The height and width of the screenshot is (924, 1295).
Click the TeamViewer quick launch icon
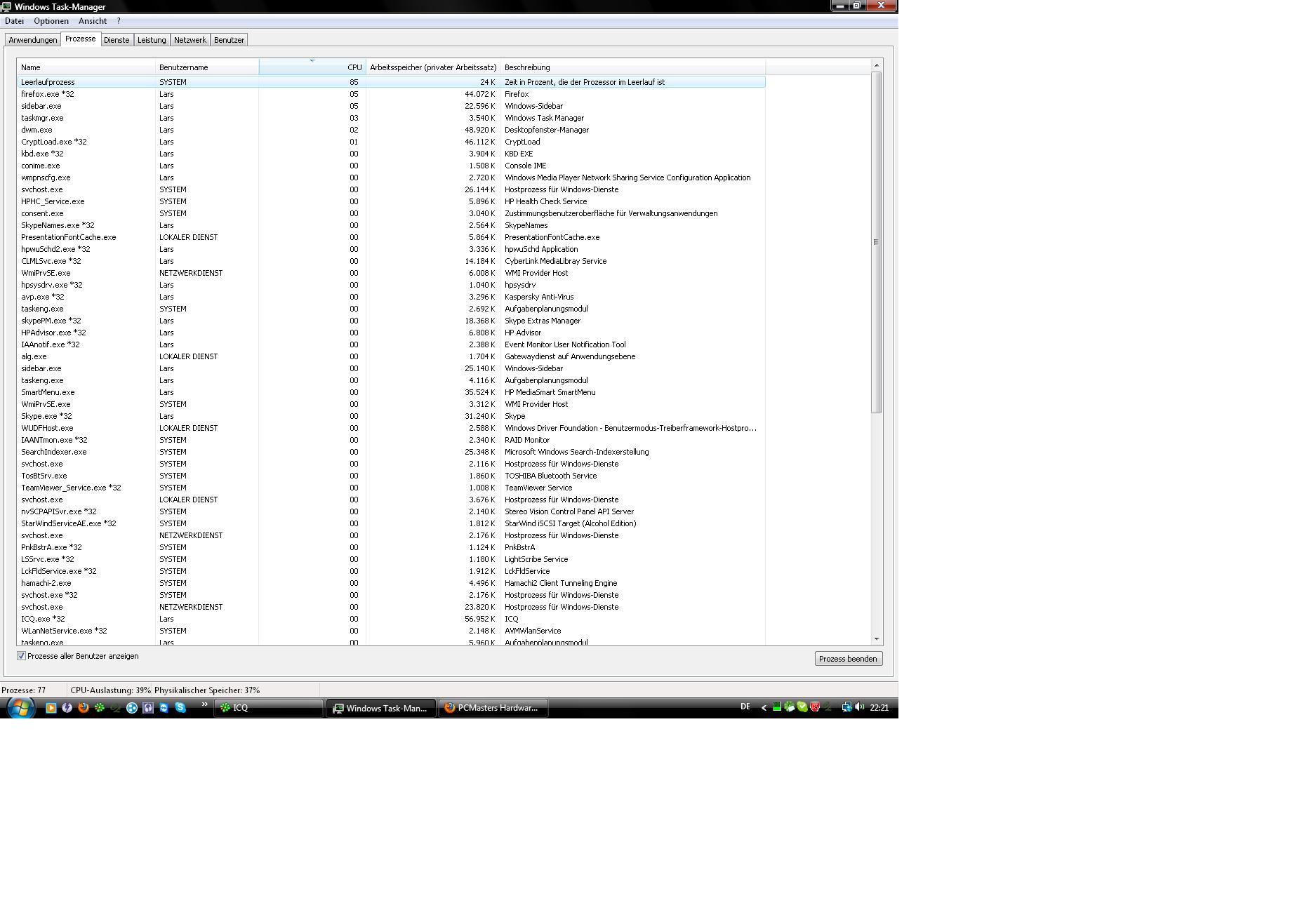click(x=164, y=708)
